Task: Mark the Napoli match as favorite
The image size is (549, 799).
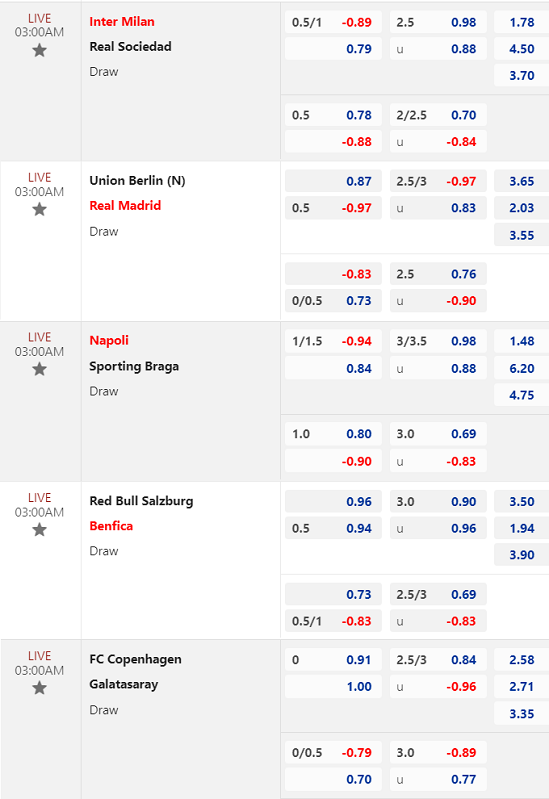Action: pos(39,369)
